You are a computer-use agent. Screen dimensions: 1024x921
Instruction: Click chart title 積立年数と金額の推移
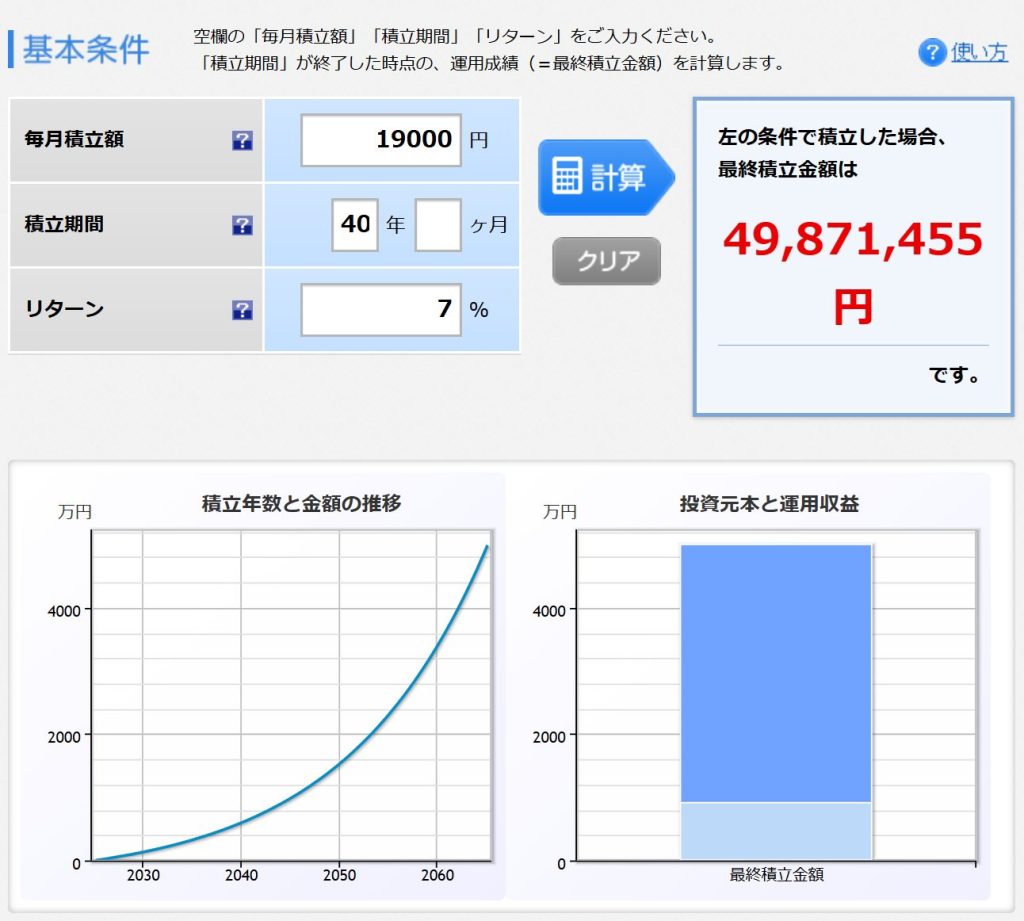[x=301, y=504]
